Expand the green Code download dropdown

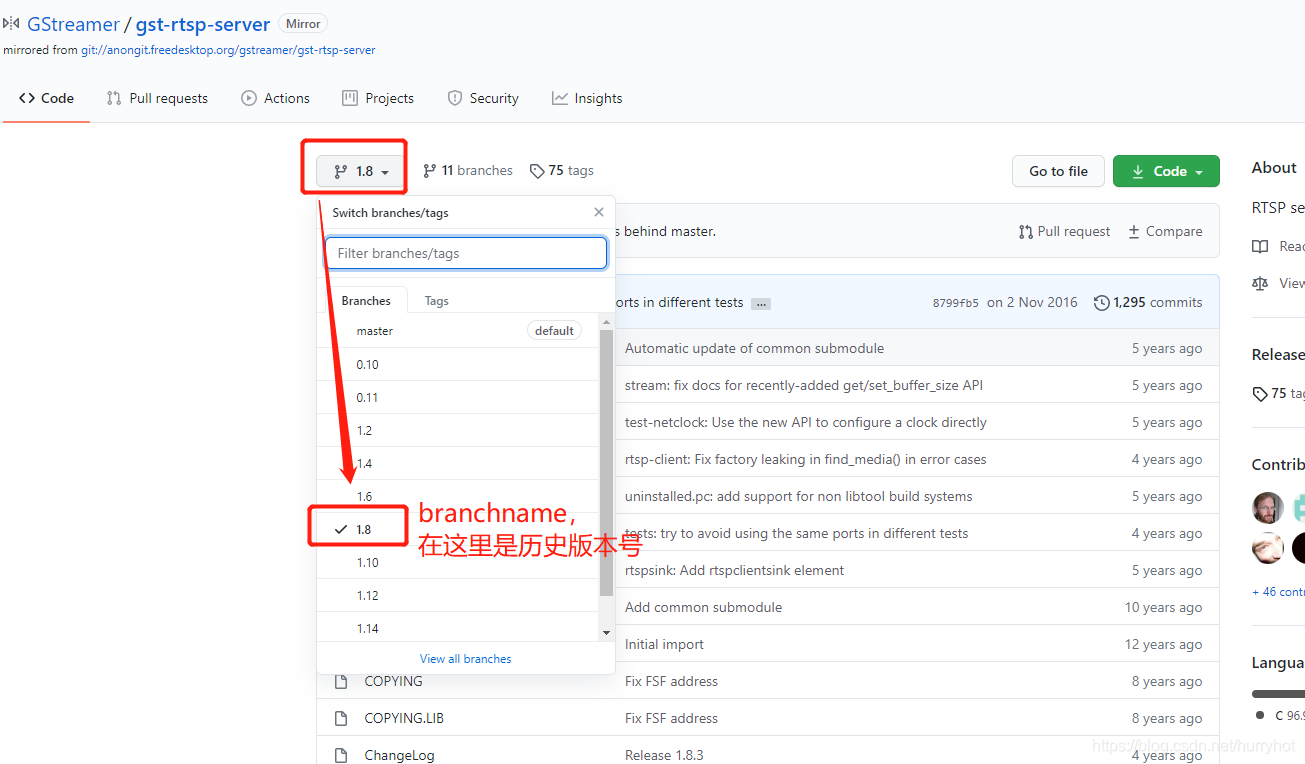coord(1166,171)
